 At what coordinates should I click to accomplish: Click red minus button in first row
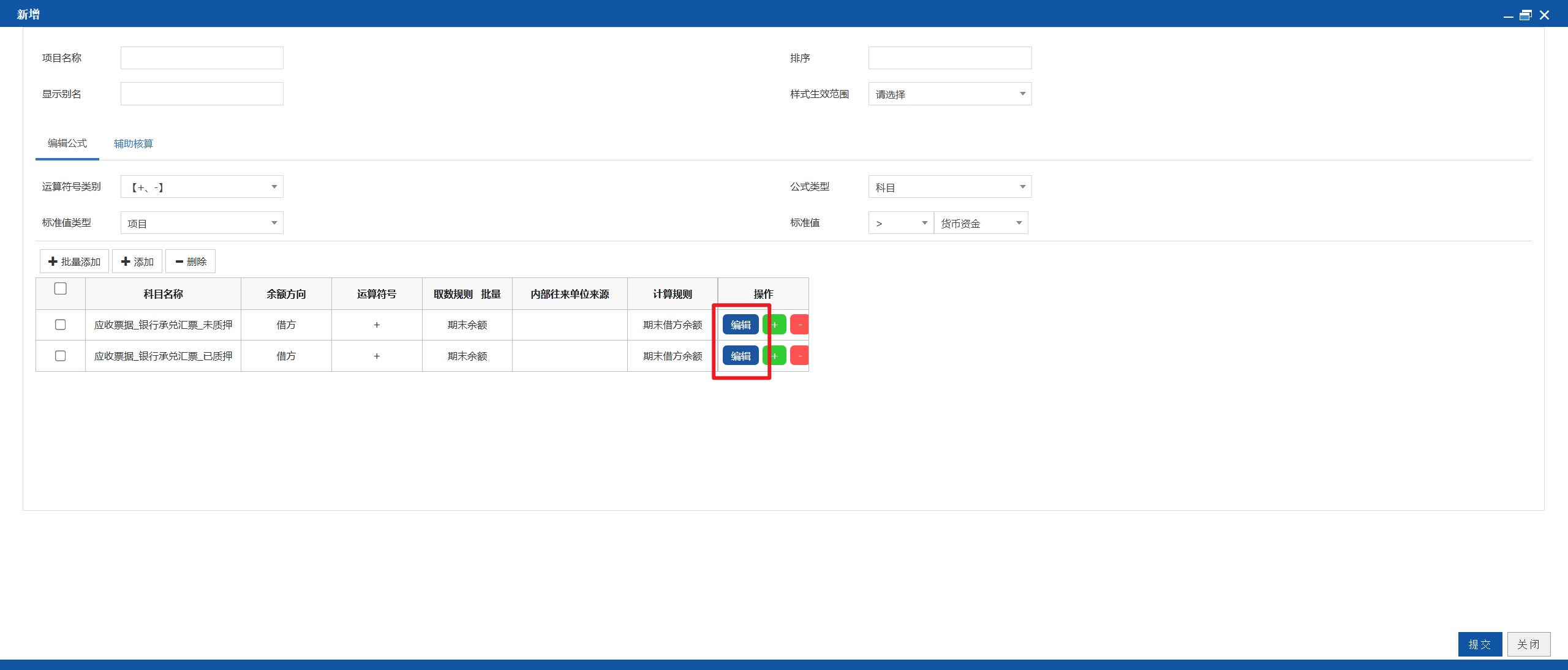799,325
